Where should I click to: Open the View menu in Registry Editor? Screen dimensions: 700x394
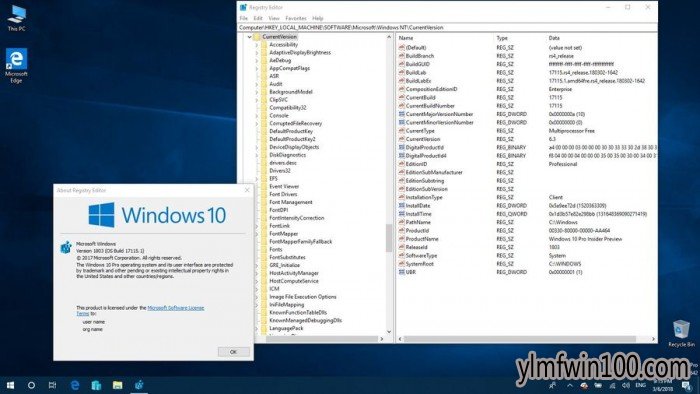tap(274, 18)
